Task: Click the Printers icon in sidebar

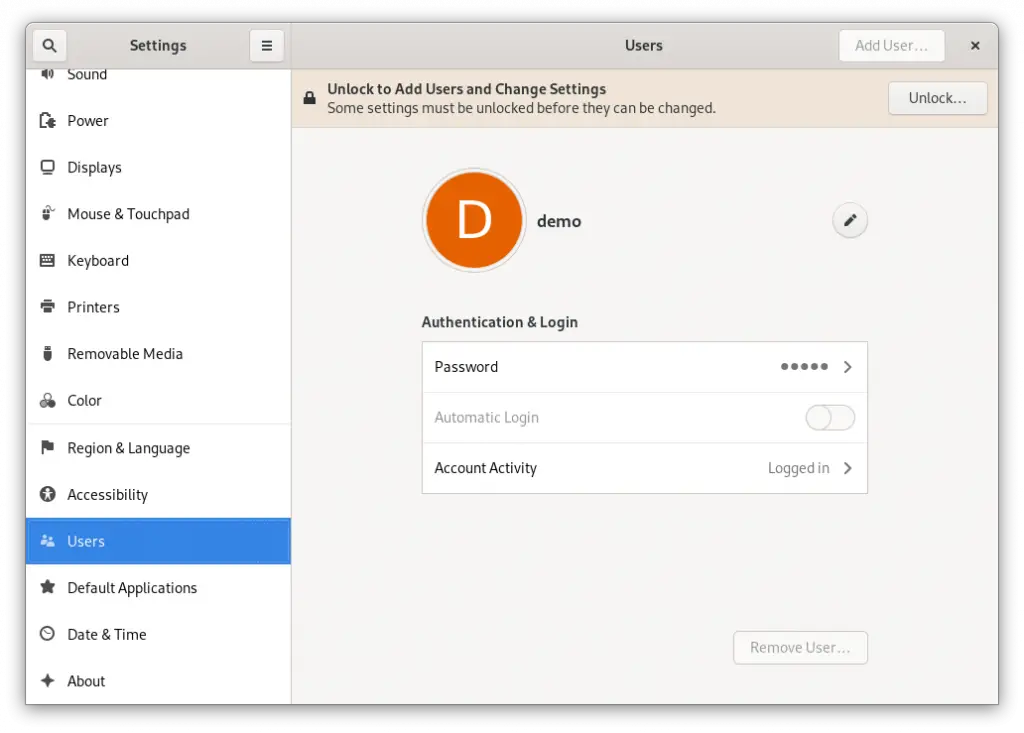Action: 46,307
